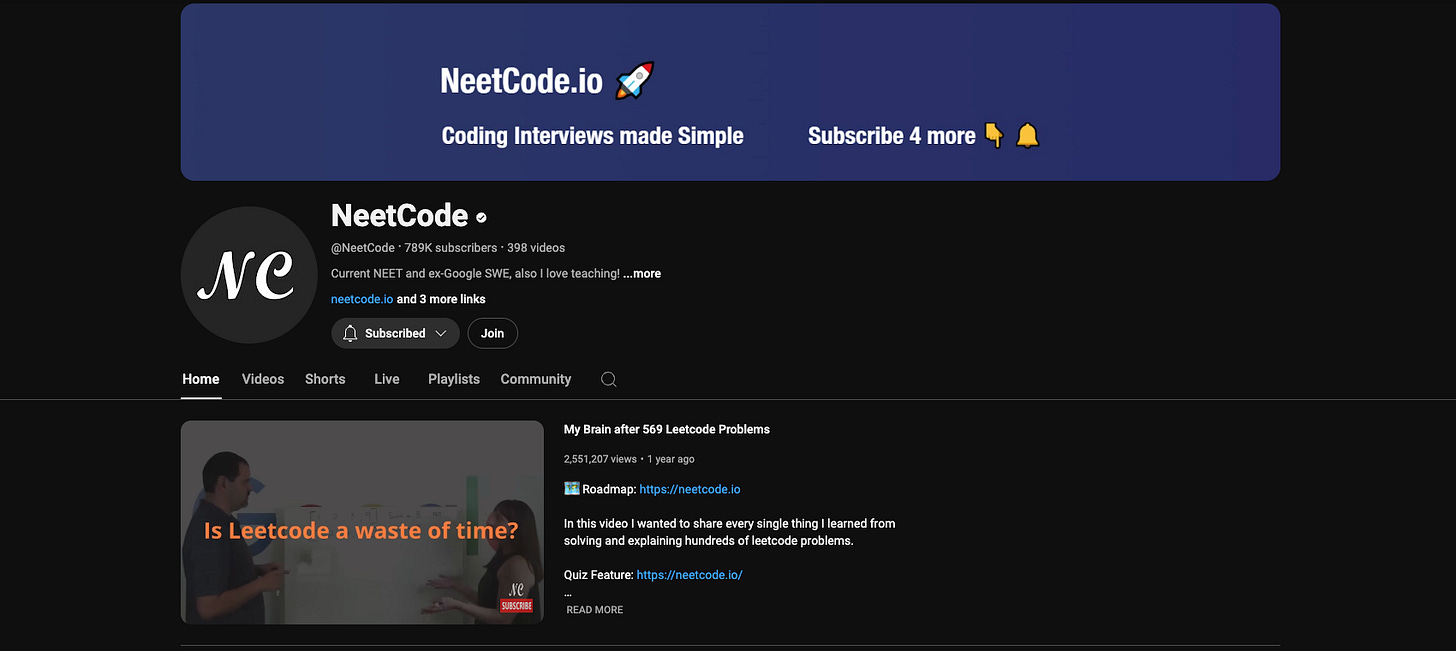
Task: Open the neetcode.io channel link
Action: (362, 299)
